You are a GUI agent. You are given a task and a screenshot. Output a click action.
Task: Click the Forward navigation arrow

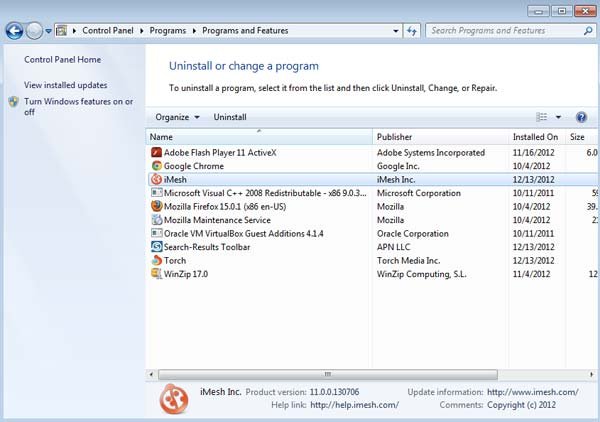coord(34,31)
